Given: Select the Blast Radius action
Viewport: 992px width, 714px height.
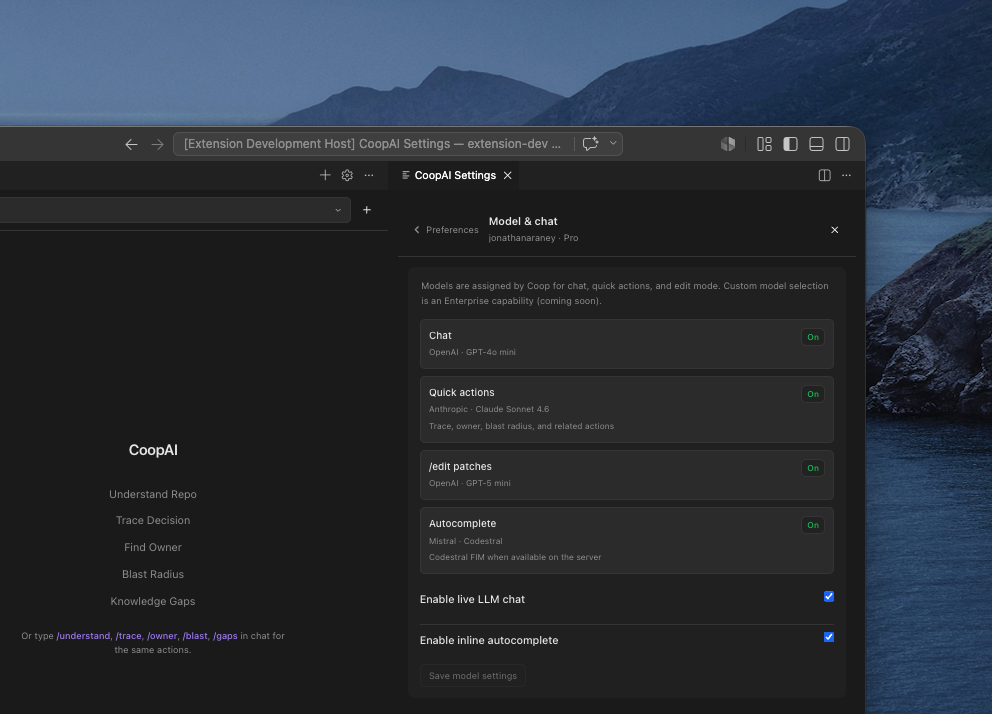Looking at the screenshot, I should click(x=152, y=574).
